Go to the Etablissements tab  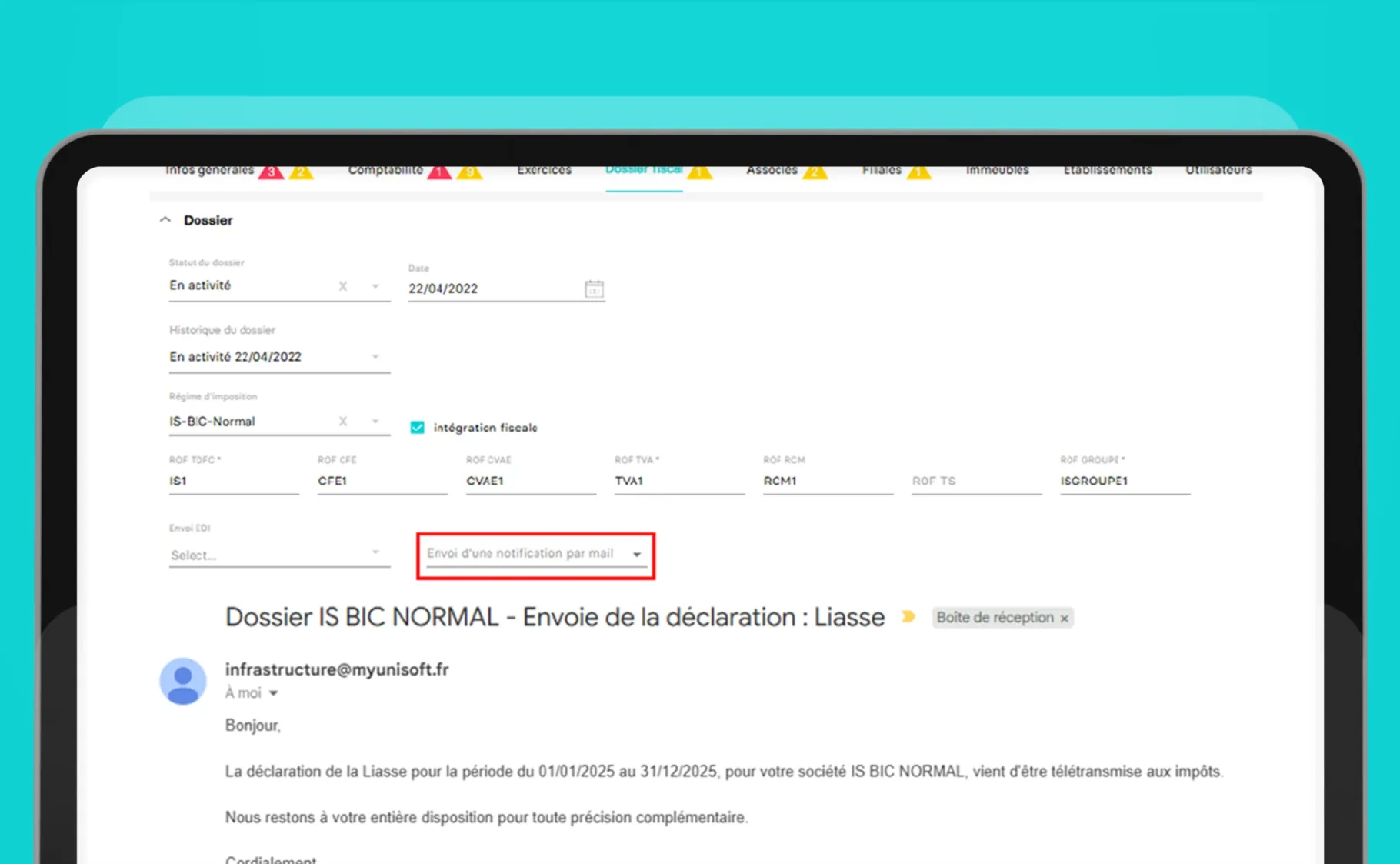click(1108, 171)
